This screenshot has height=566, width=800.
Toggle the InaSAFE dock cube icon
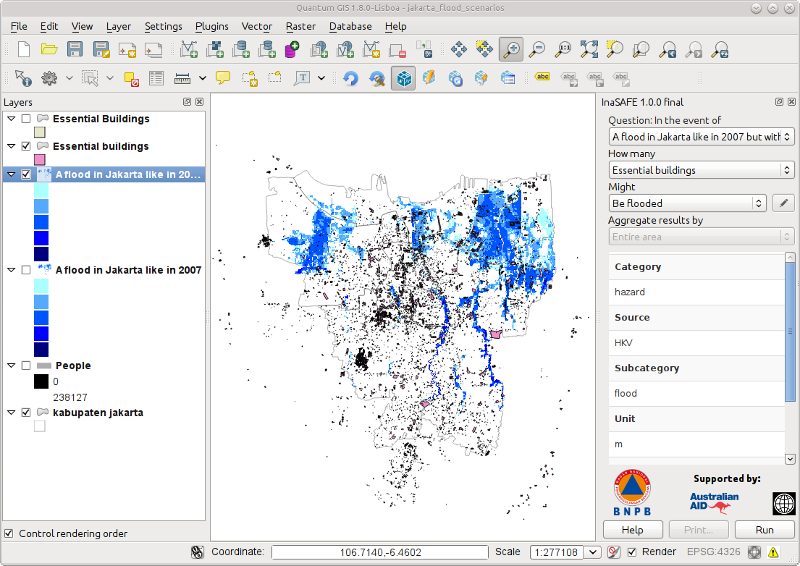point(403,78)
